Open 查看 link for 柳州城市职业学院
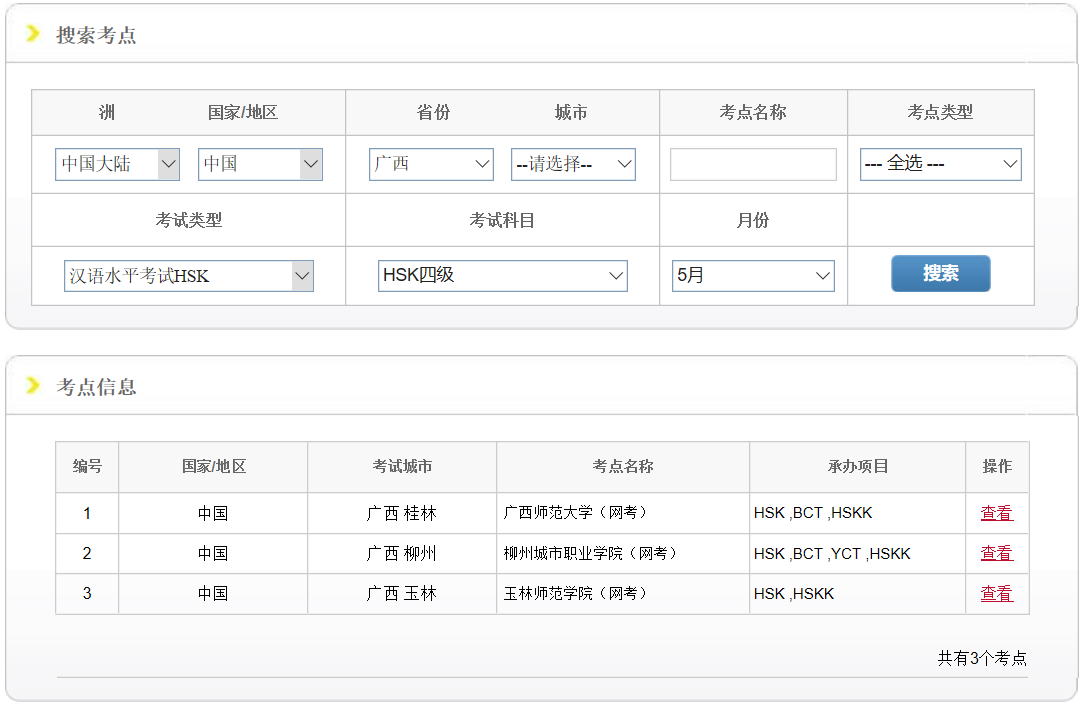Image resolution: width=1083 pixels, height=703 pixels. point(996,553)
